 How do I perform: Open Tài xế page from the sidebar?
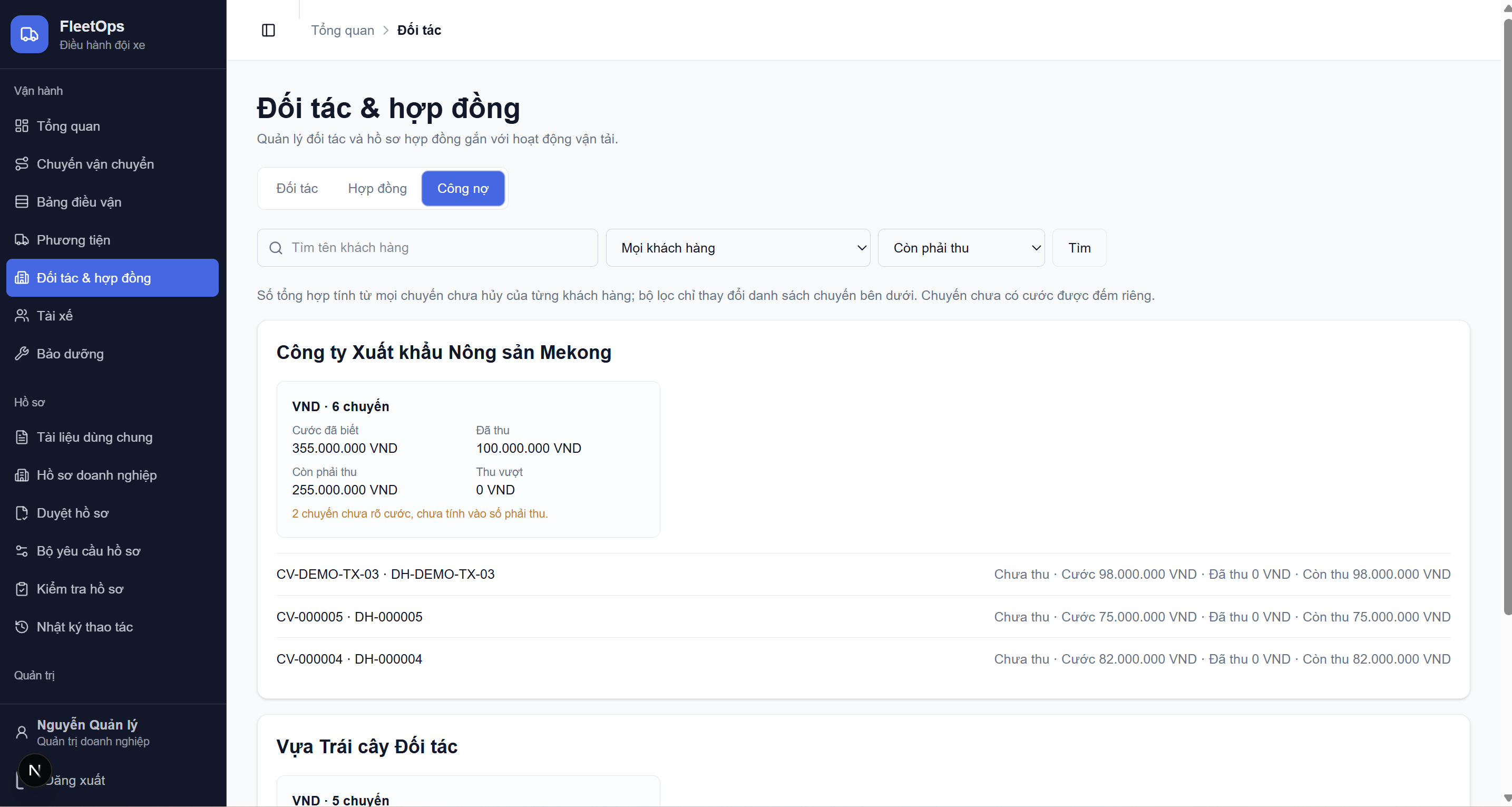(x=112, y=316)
